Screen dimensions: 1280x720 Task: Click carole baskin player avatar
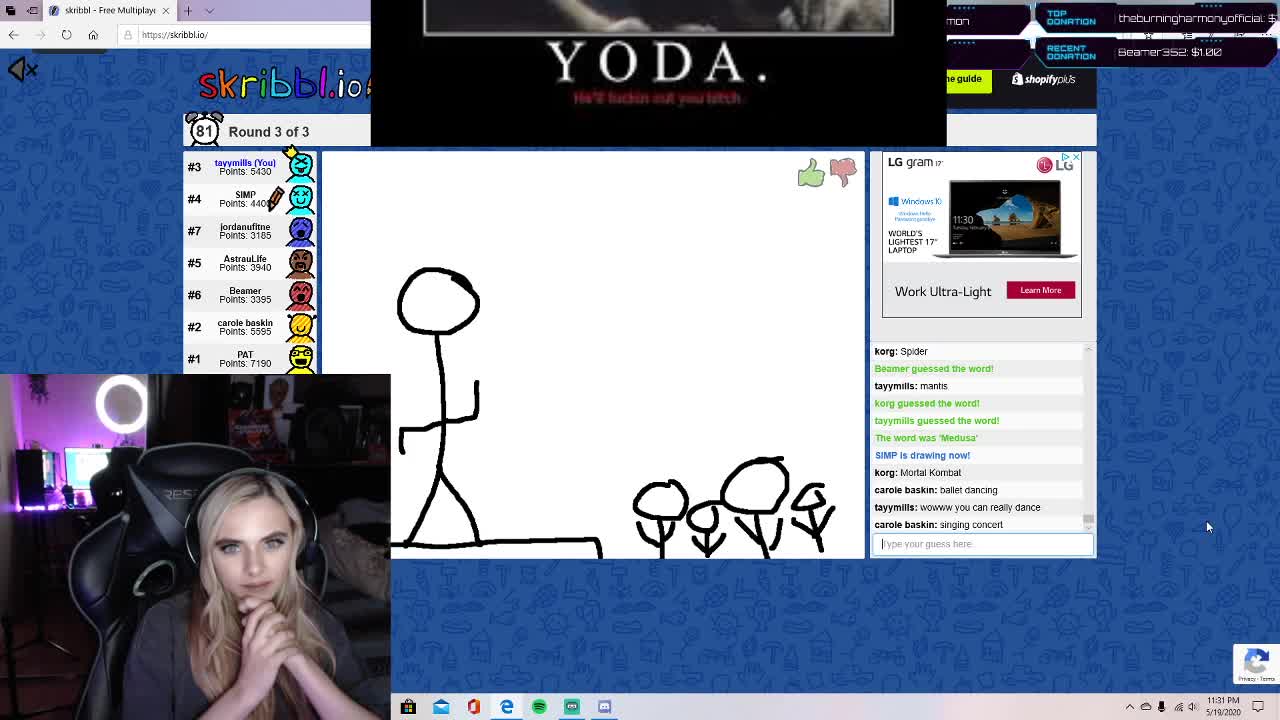pyautogui.click(x=300, y=327)
